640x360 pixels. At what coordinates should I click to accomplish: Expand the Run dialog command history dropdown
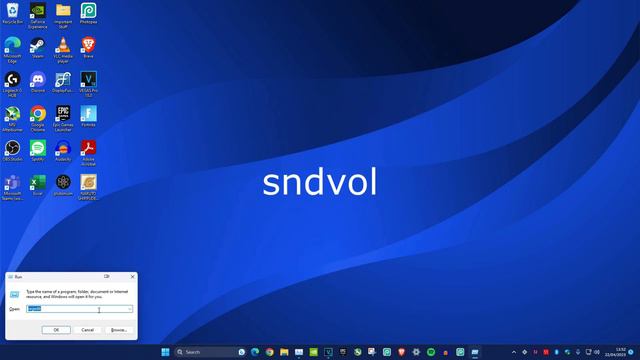[130, 309]
